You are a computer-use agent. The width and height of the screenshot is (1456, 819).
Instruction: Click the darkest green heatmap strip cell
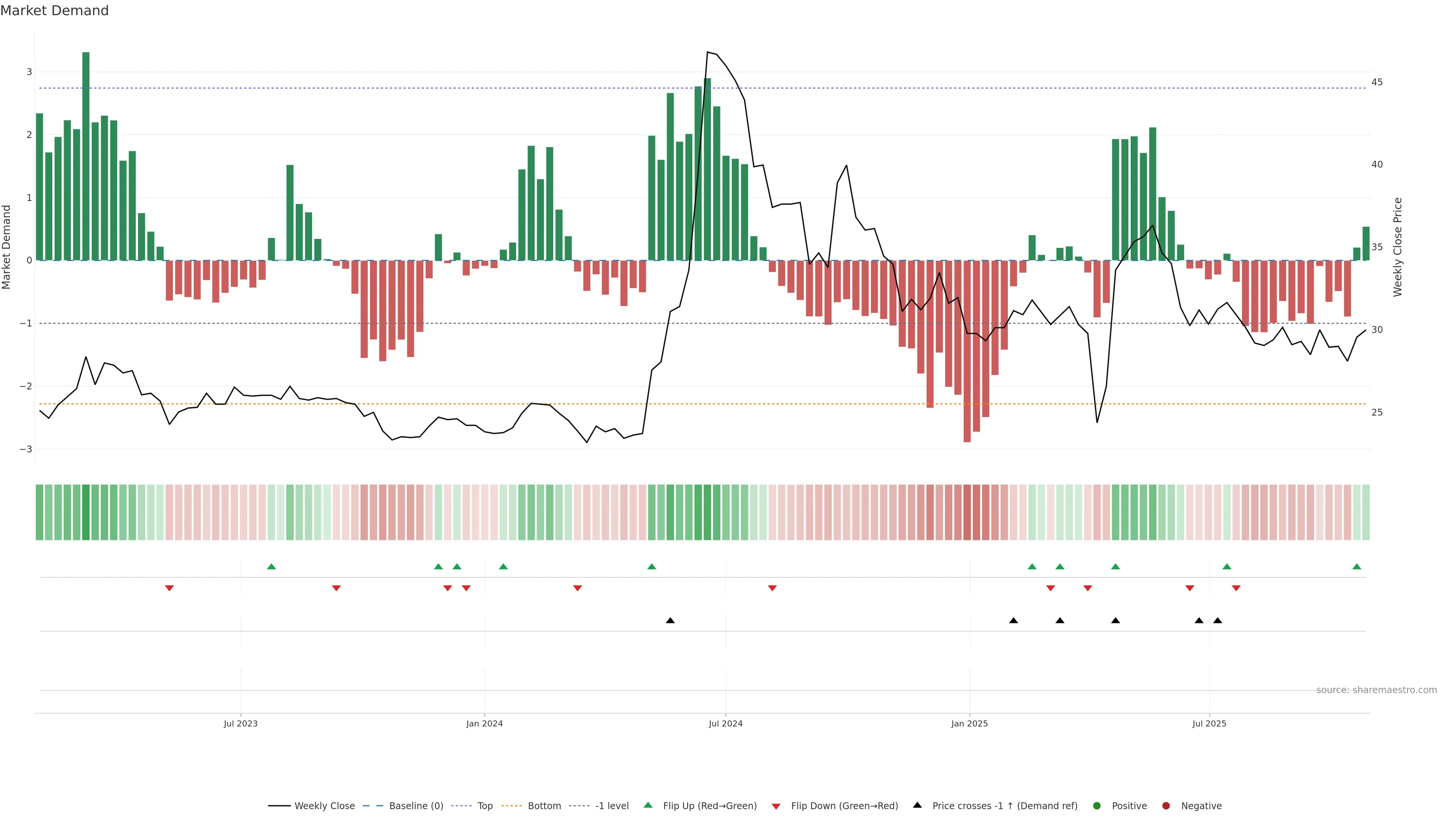tap(86, 512)
